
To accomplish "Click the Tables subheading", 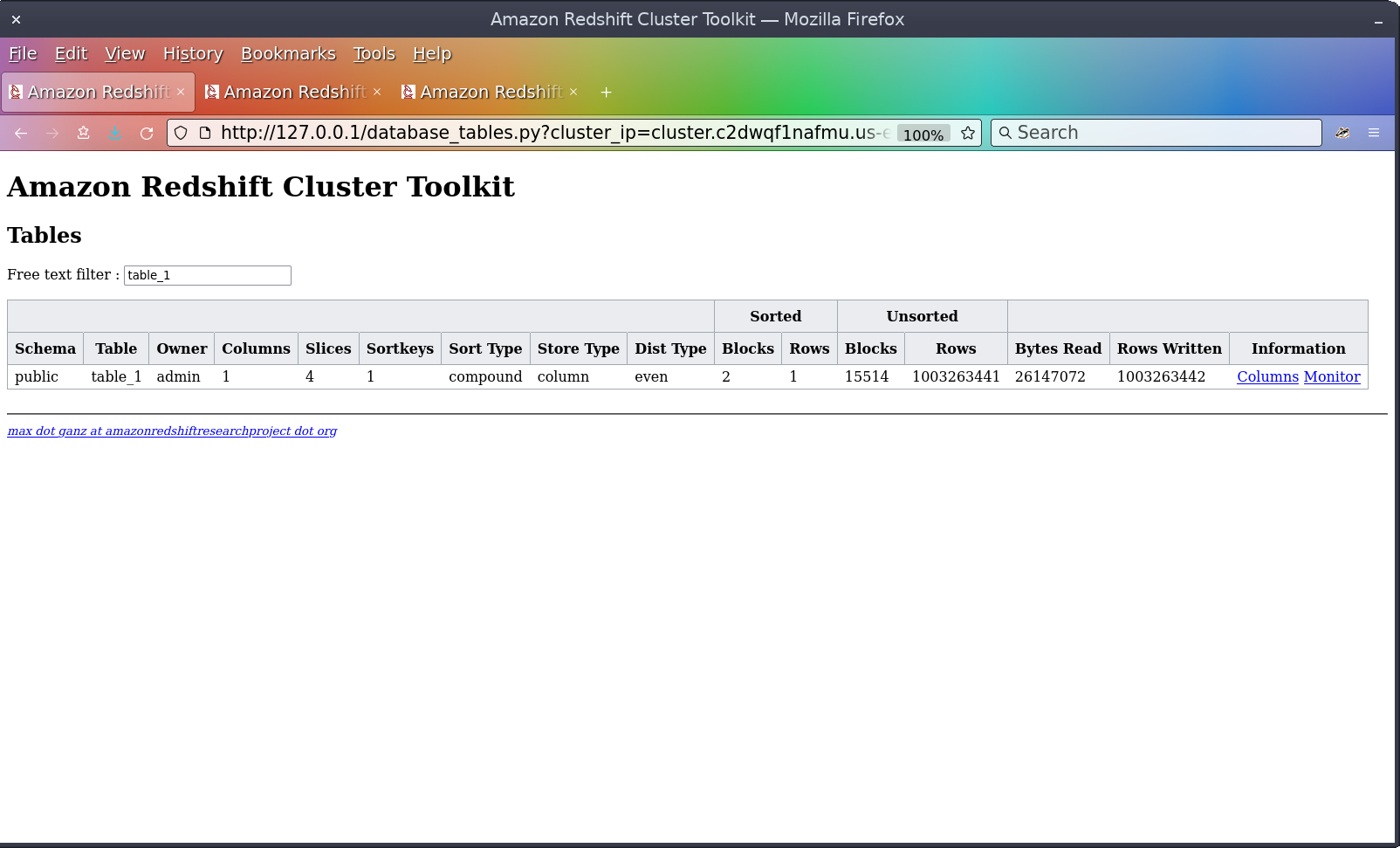I will pos(45,235).
